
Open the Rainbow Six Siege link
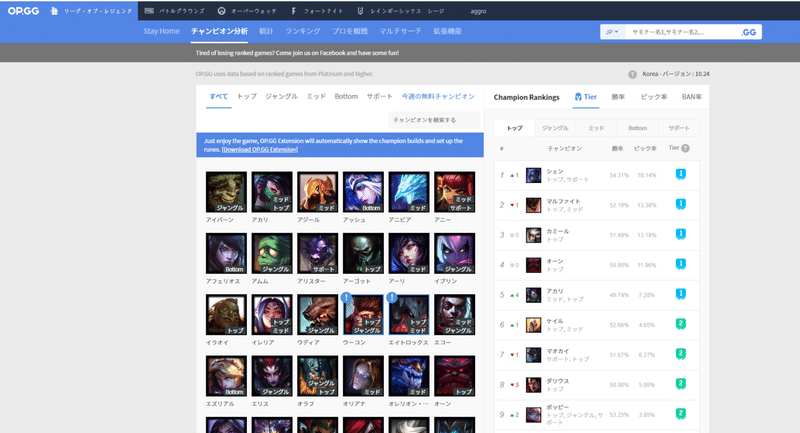point(401,11)
